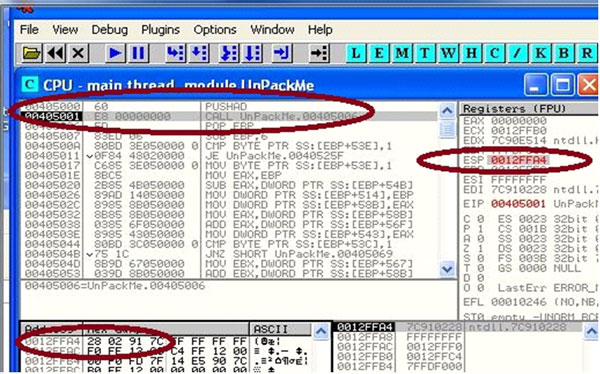
Task: Show Log window with L button
Action: tap(356, 53)
